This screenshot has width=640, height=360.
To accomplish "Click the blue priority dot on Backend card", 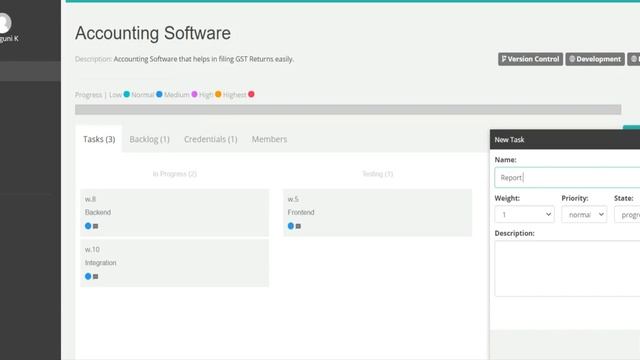I will pyautogui.click(x=88, y=226).
